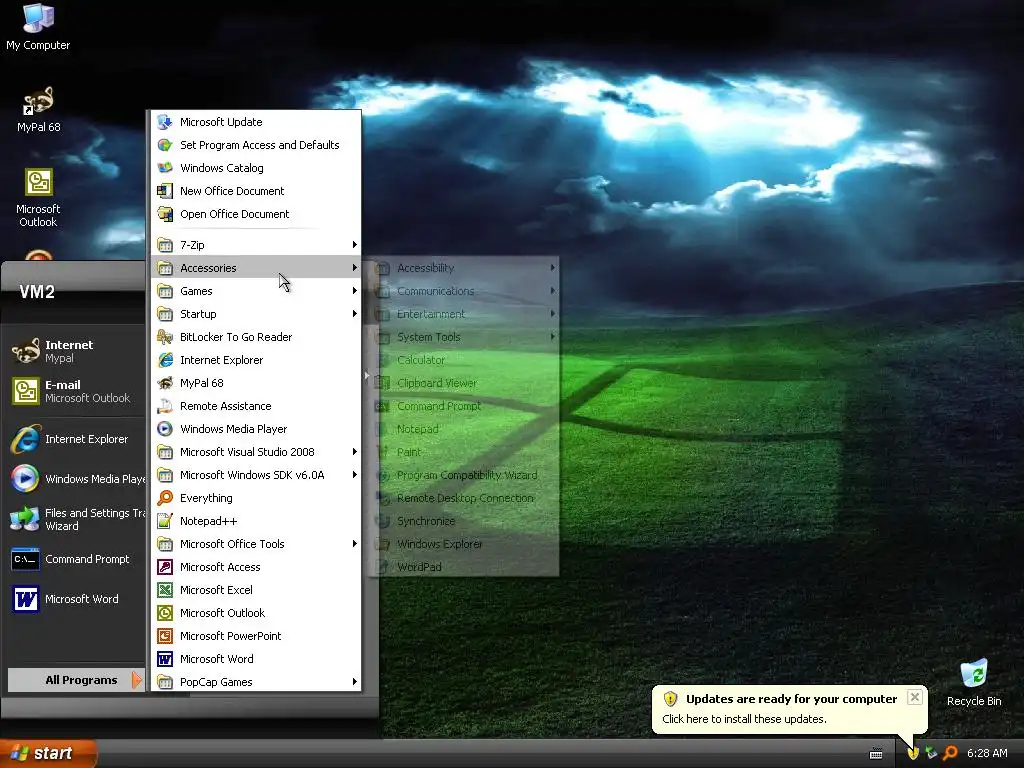This screenshot has height=768, width=1024.
Task: Click the taskbar clock showing 6:28 AM
Action: (987, 753)
